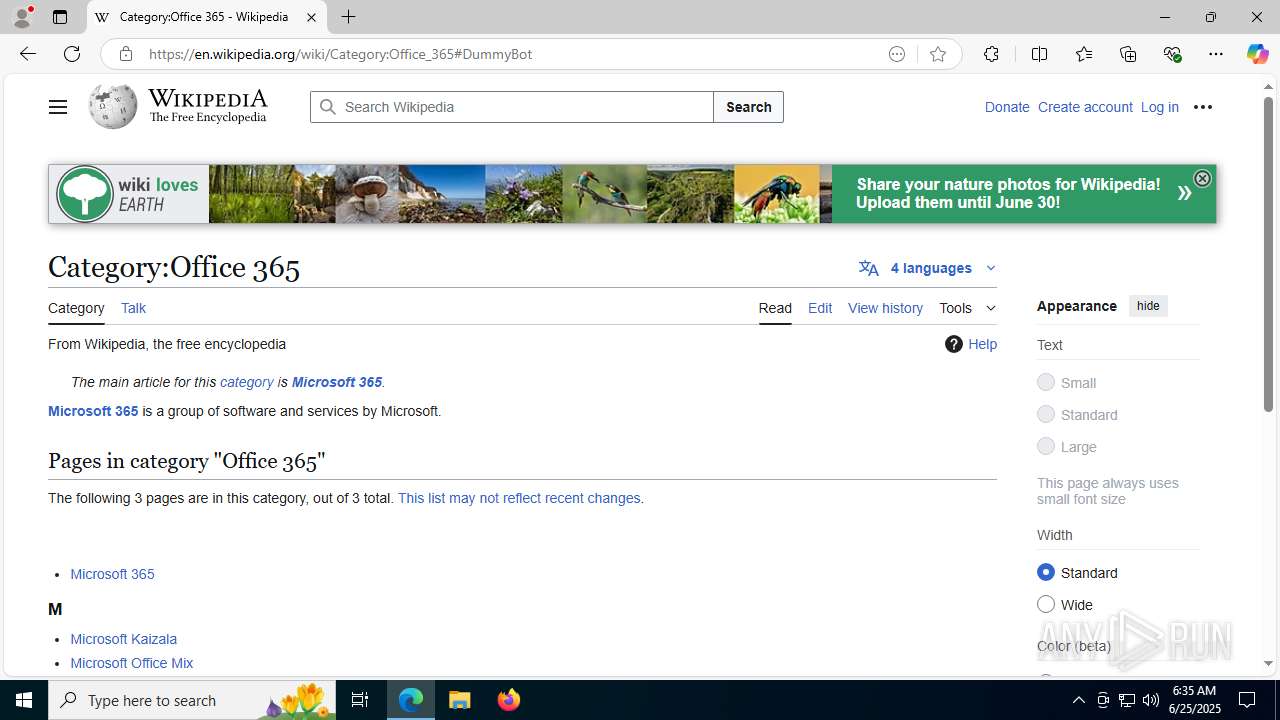Open the View history tab
Image resolution: width=1280 pixels, height=720 pixels.
point(885,308)
